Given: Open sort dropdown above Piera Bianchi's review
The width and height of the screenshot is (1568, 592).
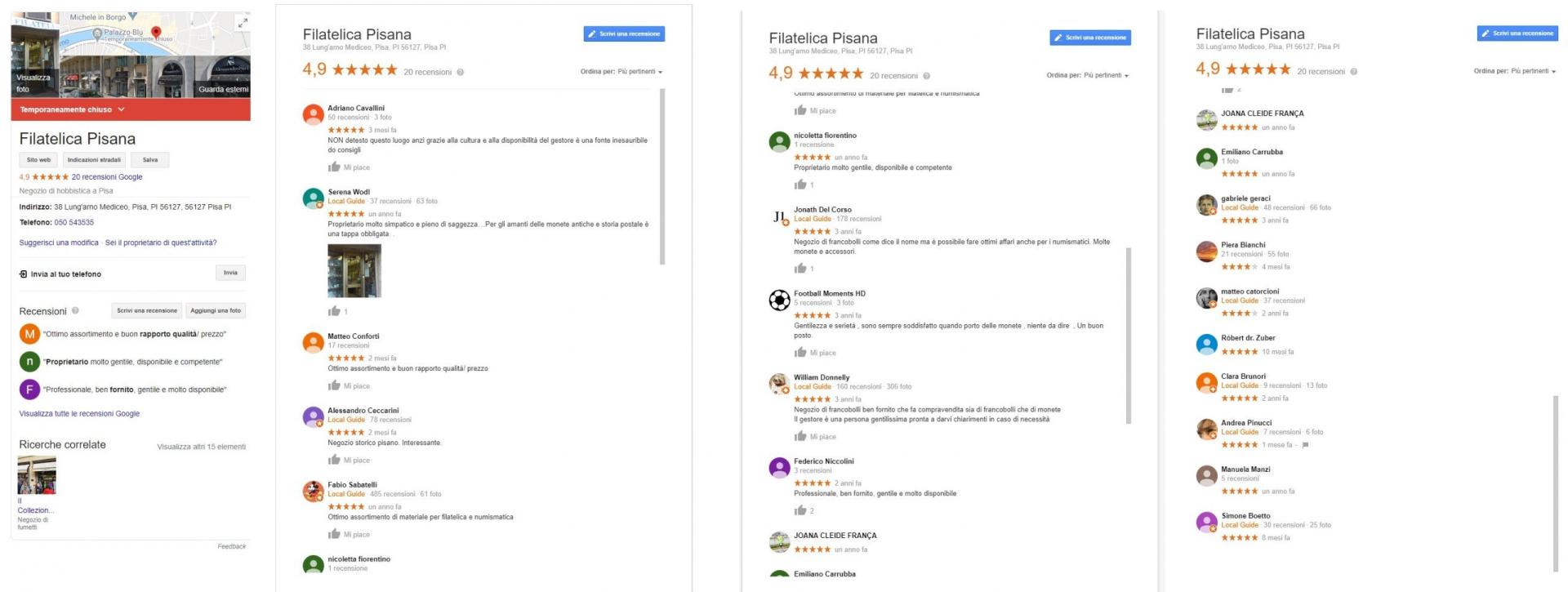Looking at the screenshot, I should point(1515,71).
